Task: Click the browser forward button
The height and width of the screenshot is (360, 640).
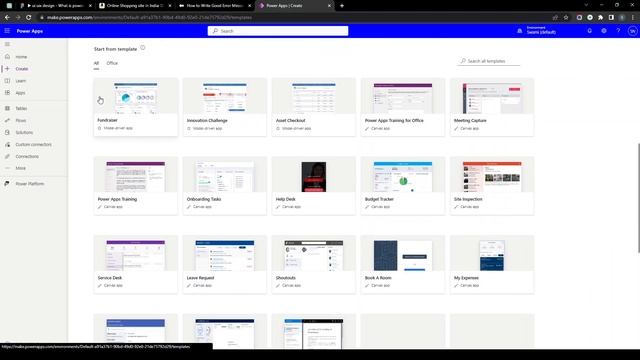Action: [18, 18]
